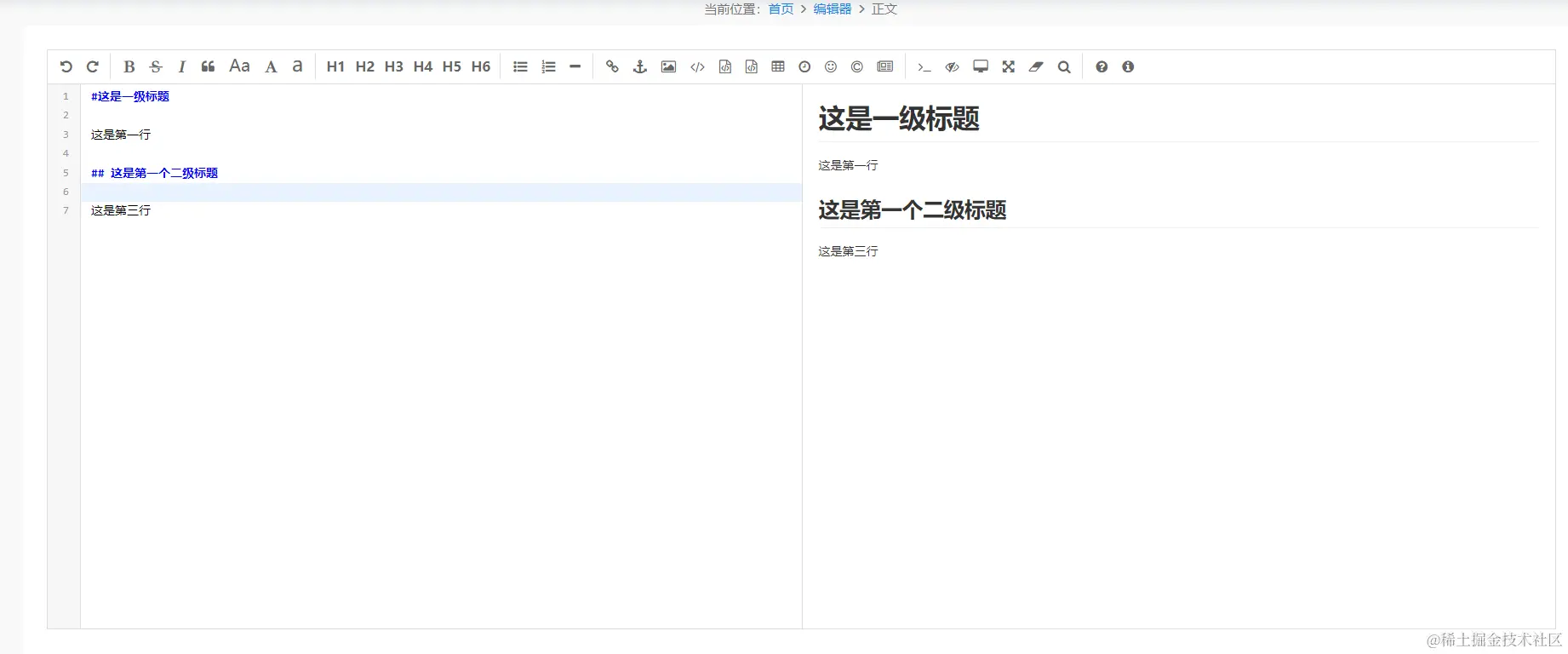
Task: Click preview paragraph "这是第一行"
Action: pyautogui.click(x=848, y=165)
